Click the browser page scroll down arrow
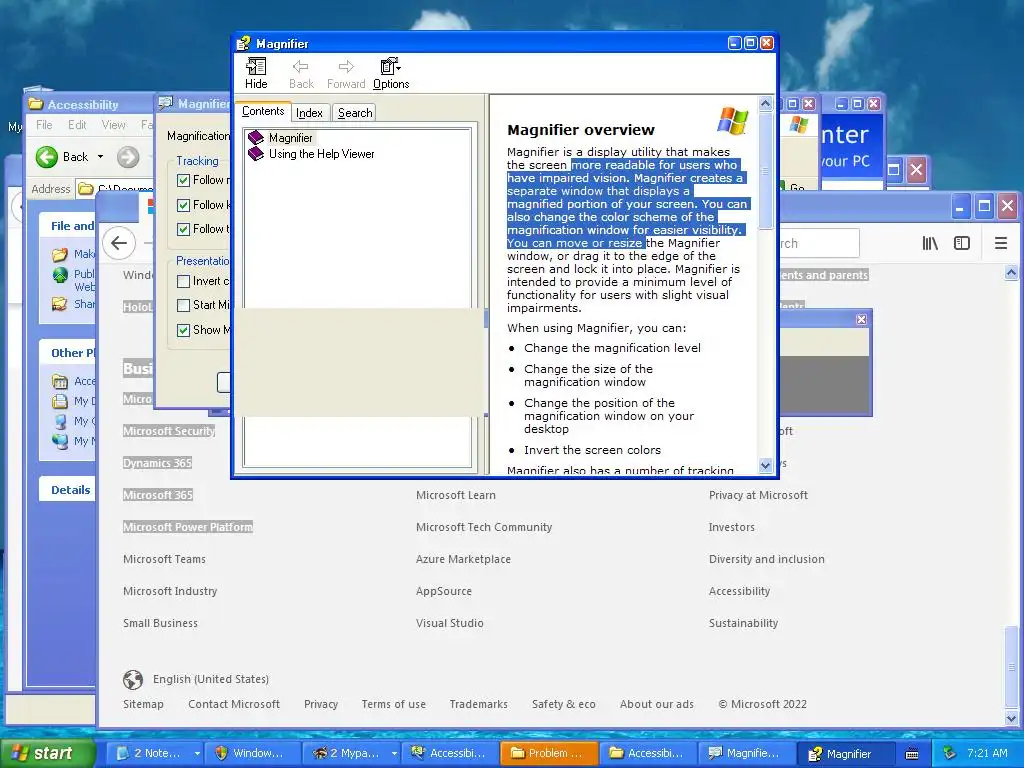1024x768 pixels. click(x=1011, y=718)
